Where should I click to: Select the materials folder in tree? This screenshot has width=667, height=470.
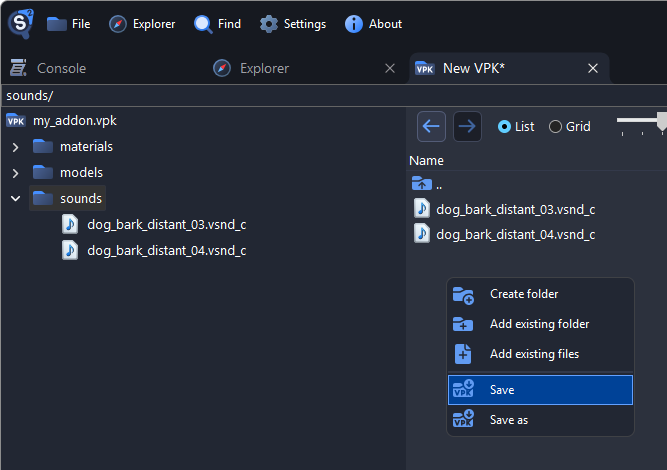(x=86, y=147)
